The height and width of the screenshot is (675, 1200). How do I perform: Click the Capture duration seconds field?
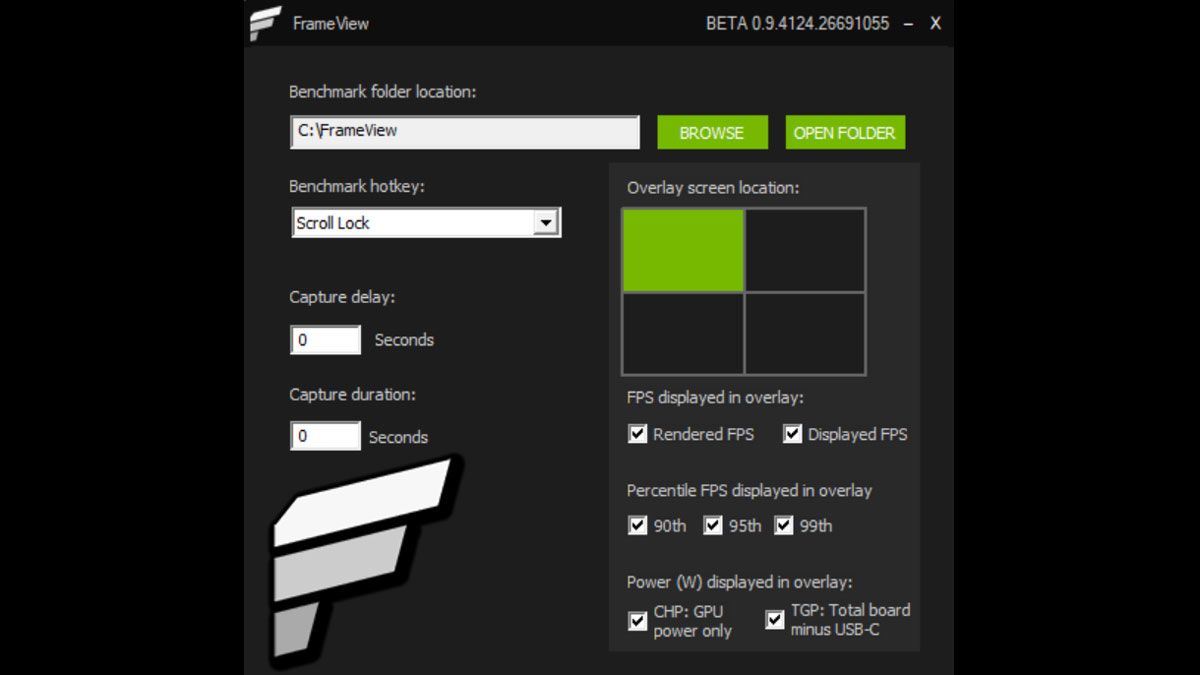[x=325, y=436]
